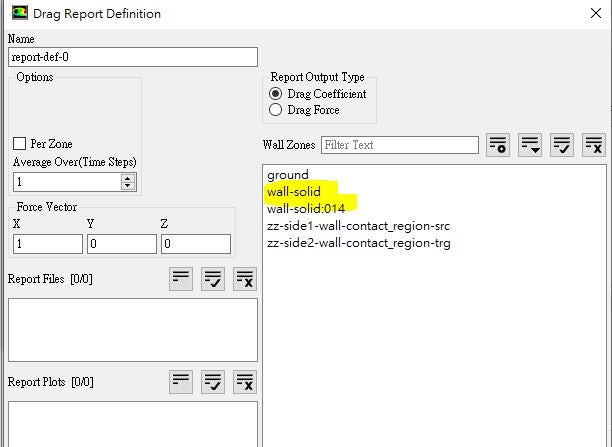Click Select All Shown icon for Report Files

213,279
